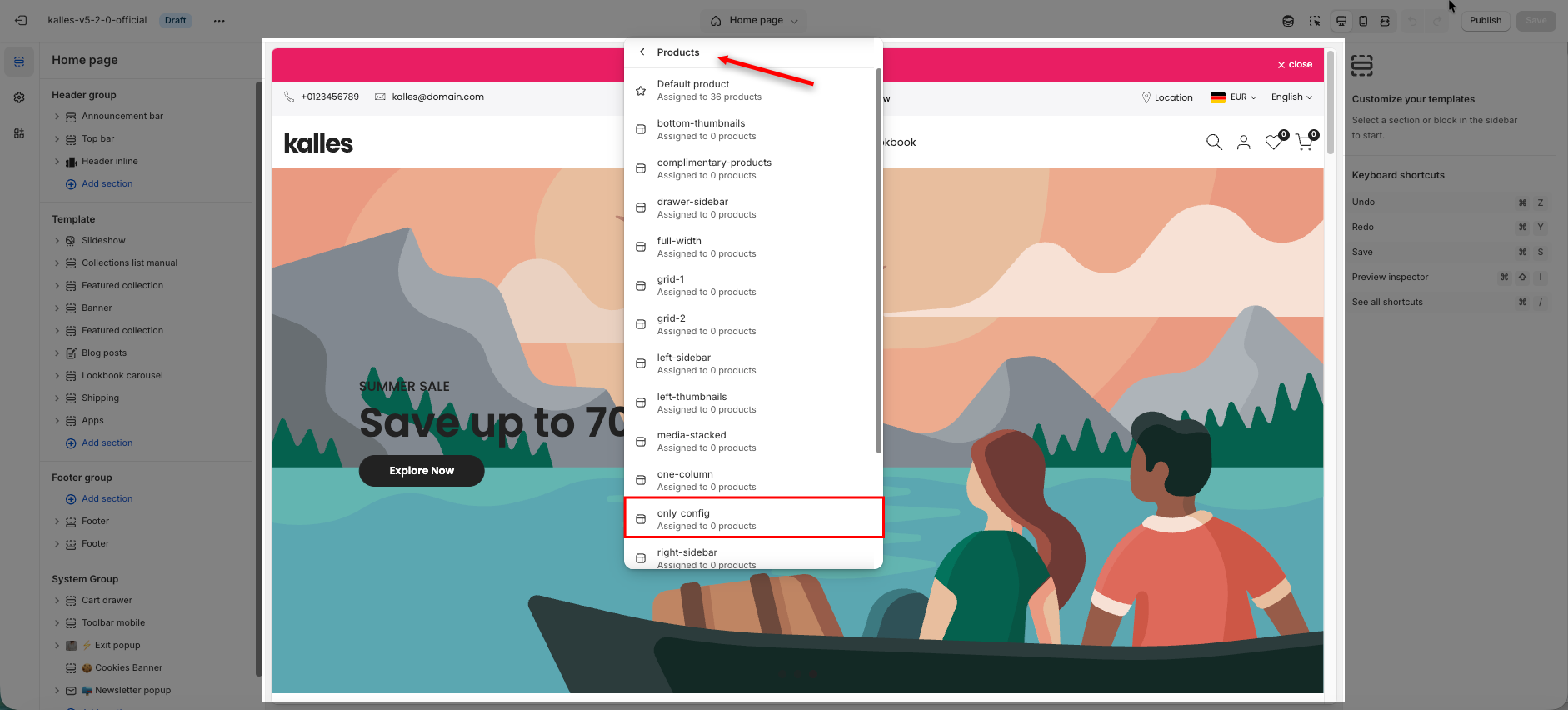Click the Publish button
This screenshot has height=710, width=1568.
[x=1485, y=21]
